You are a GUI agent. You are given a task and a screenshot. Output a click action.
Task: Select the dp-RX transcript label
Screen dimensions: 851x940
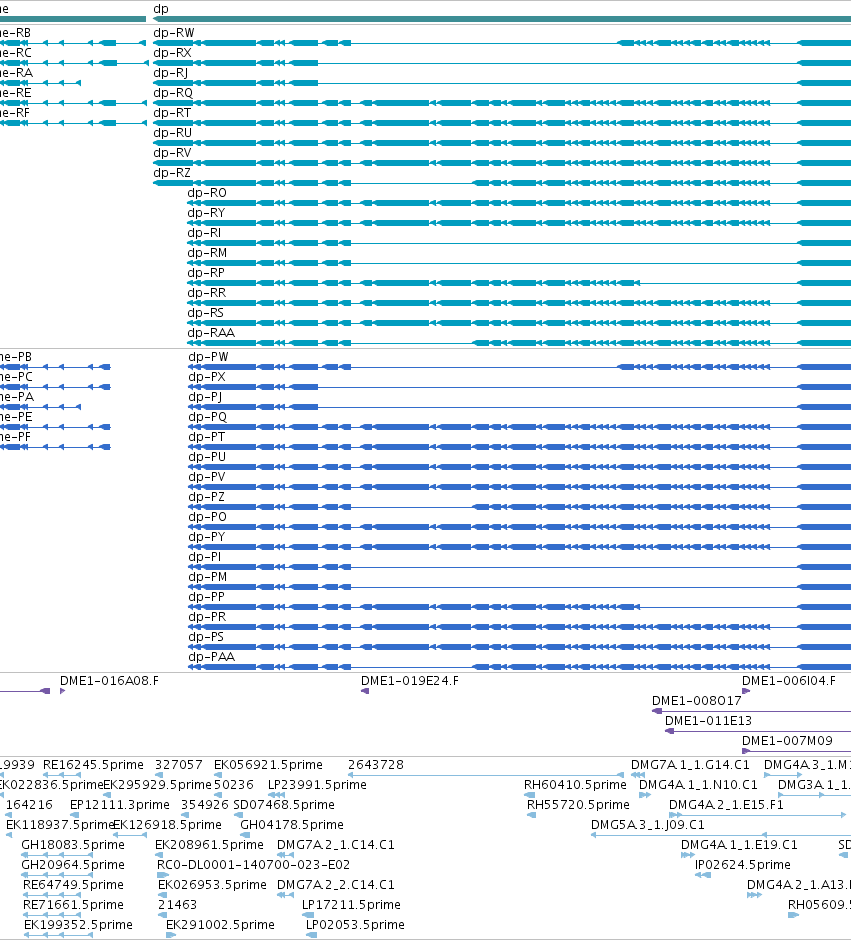tap(173, 53)
